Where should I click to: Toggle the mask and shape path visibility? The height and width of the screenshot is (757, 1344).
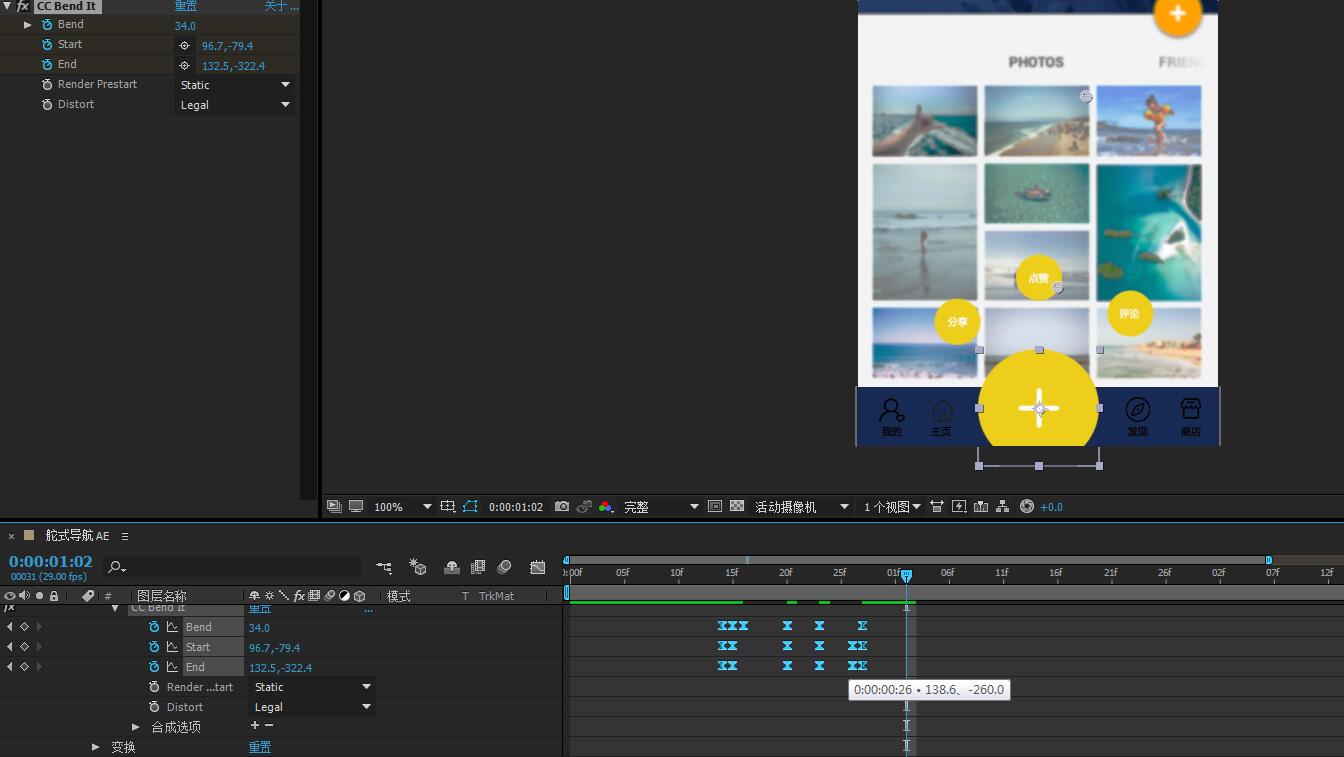pyautogui.click(x=470, y=507)
